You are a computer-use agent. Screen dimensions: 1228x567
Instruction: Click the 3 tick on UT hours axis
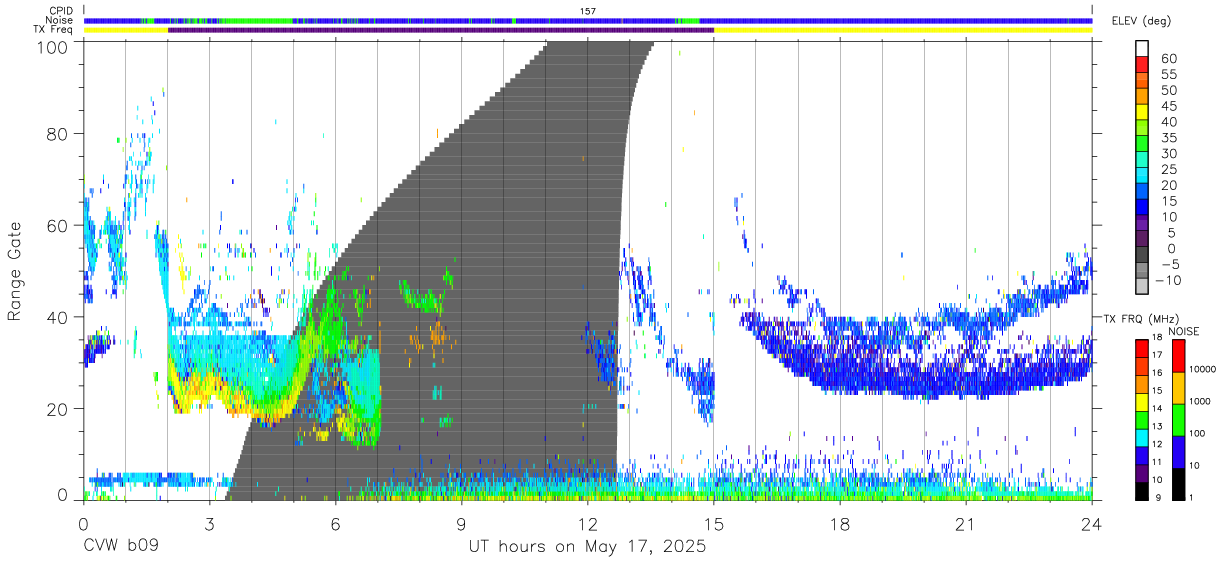click(x=209, y=524)
